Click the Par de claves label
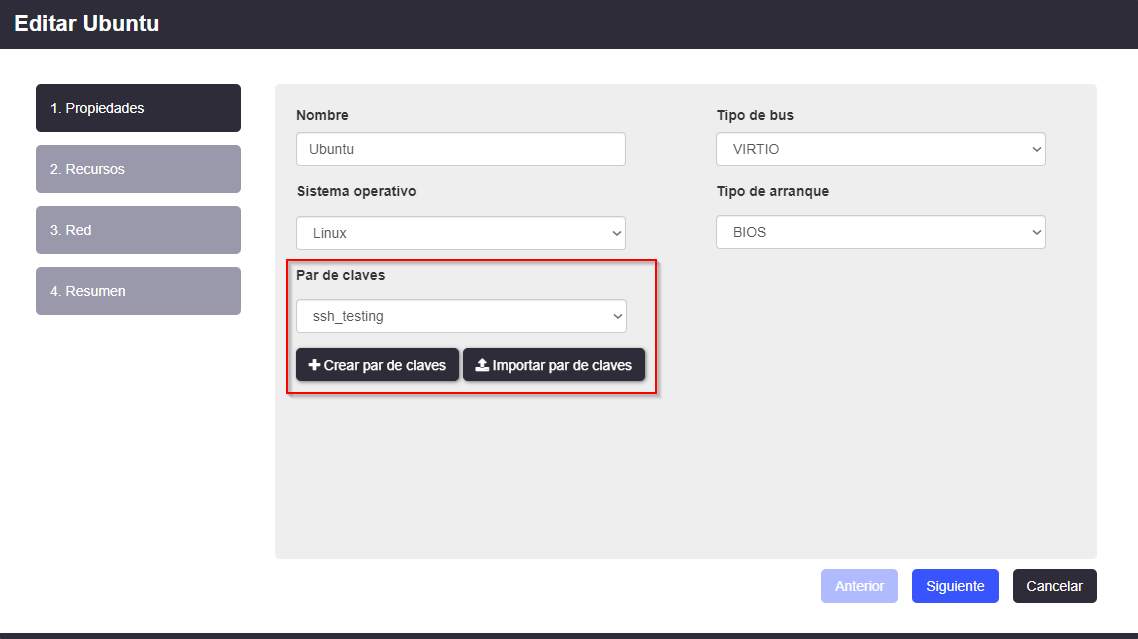The height and width of the screenshot is (639, 1138). (341, 275)
